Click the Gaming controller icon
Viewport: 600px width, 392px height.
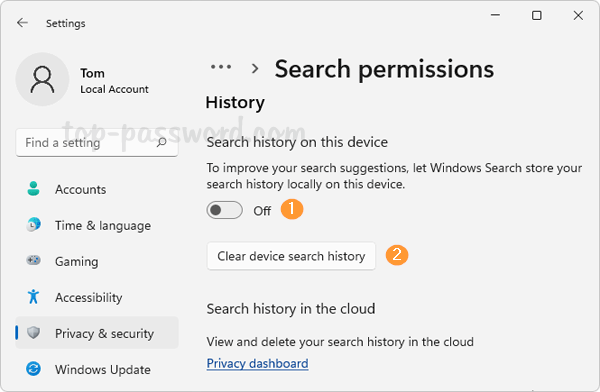click(x=33, y=260)
